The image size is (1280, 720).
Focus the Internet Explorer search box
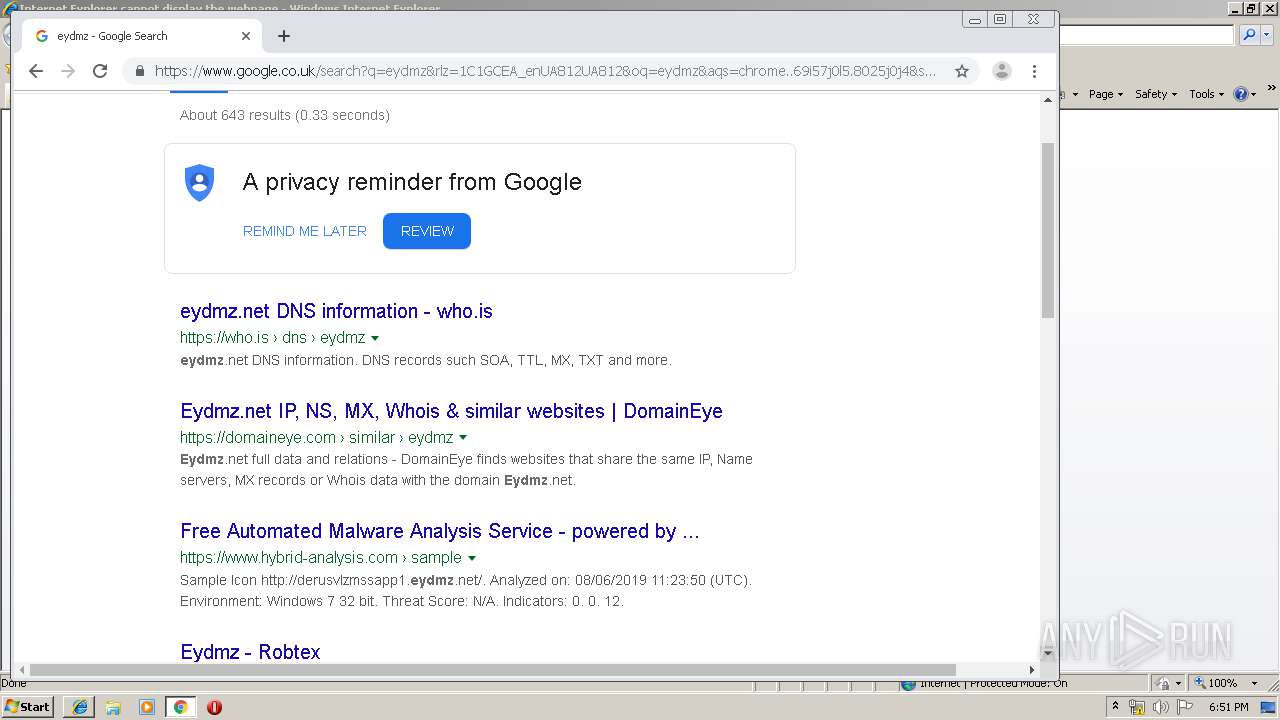pyautogui.click(x=1147, y=35)
